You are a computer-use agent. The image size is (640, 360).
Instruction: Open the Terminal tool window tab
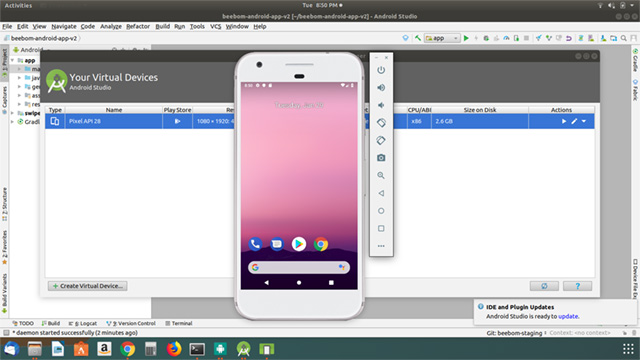click(x=179, y=323)
